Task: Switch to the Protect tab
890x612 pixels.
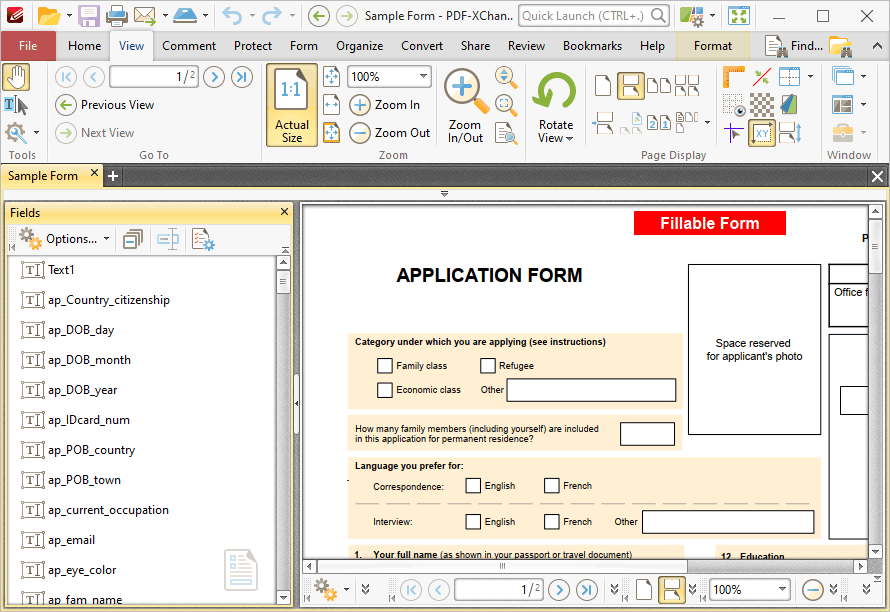Action: click(x=253, y=46)
